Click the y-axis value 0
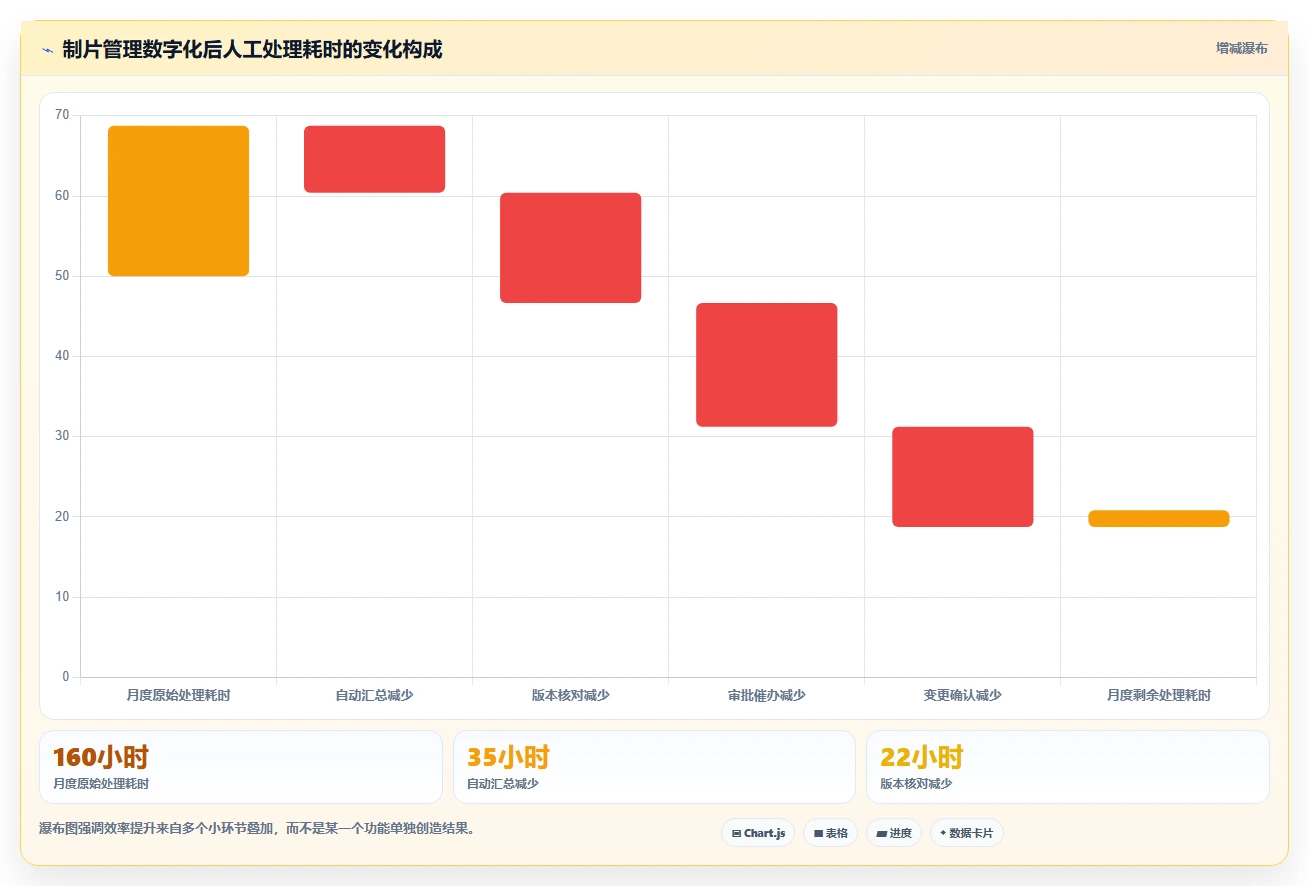The width and height of the screenshot is (1309, 886). (x=66, y=677)
